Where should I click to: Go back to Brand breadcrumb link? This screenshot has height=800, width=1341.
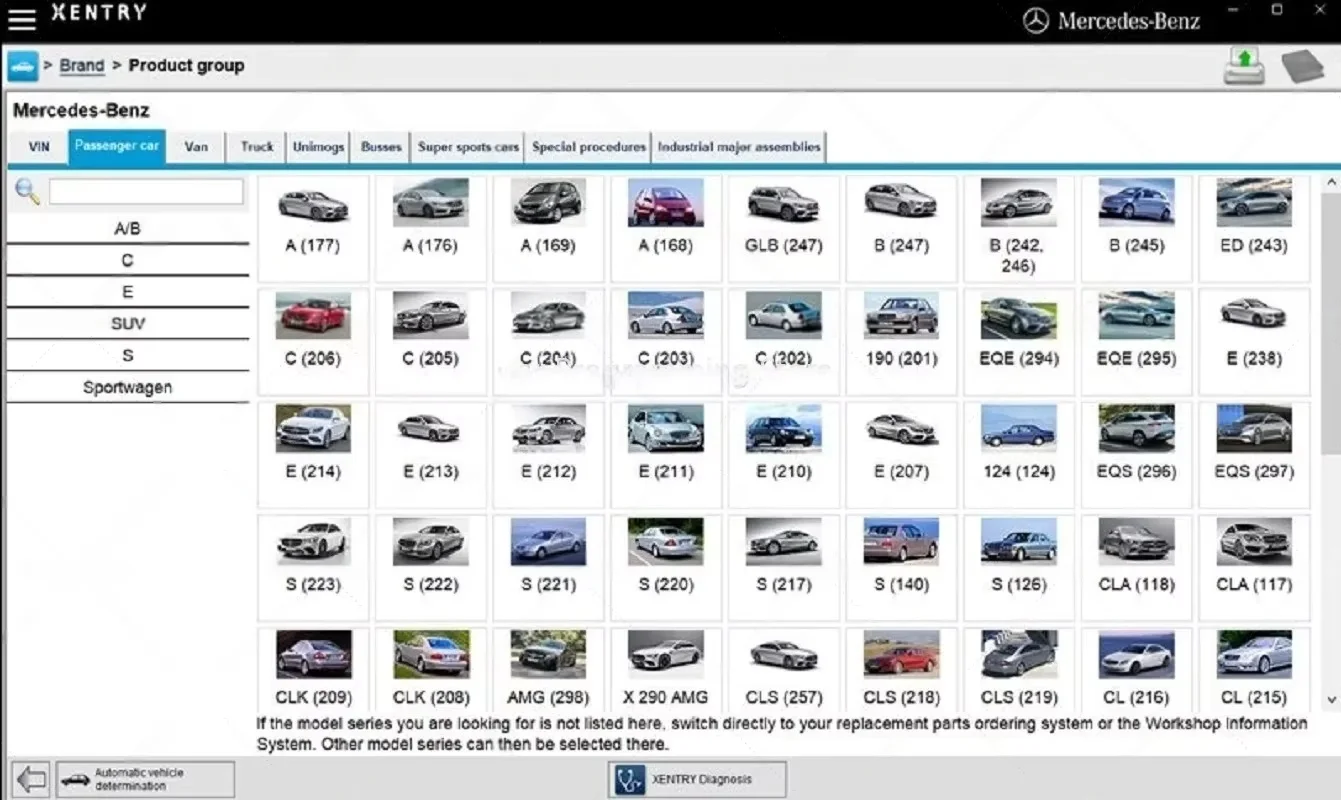pyautogui.click(x=81, y=66)
